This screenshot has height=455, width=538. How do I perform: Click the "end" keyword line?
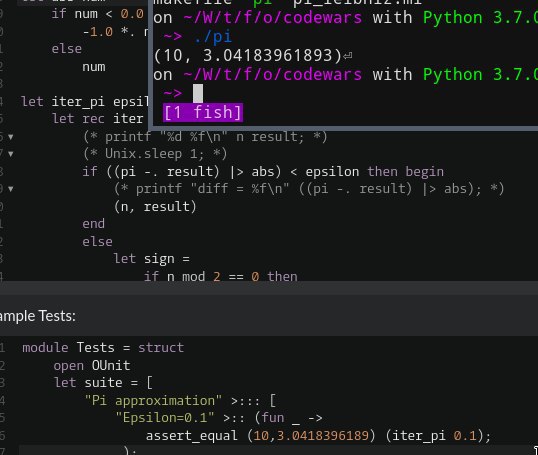pos(93,224)
